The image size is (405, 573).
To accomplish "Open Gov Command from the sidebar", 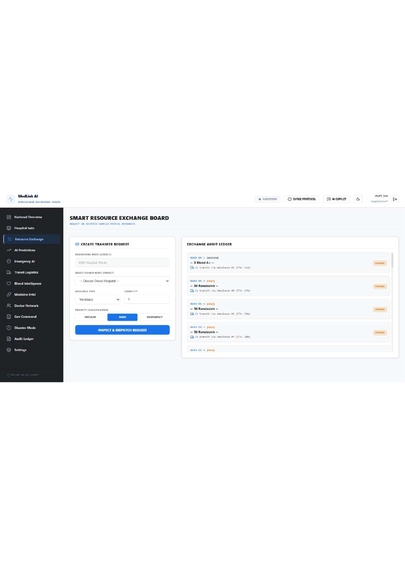I will click(x=31, y=316).
